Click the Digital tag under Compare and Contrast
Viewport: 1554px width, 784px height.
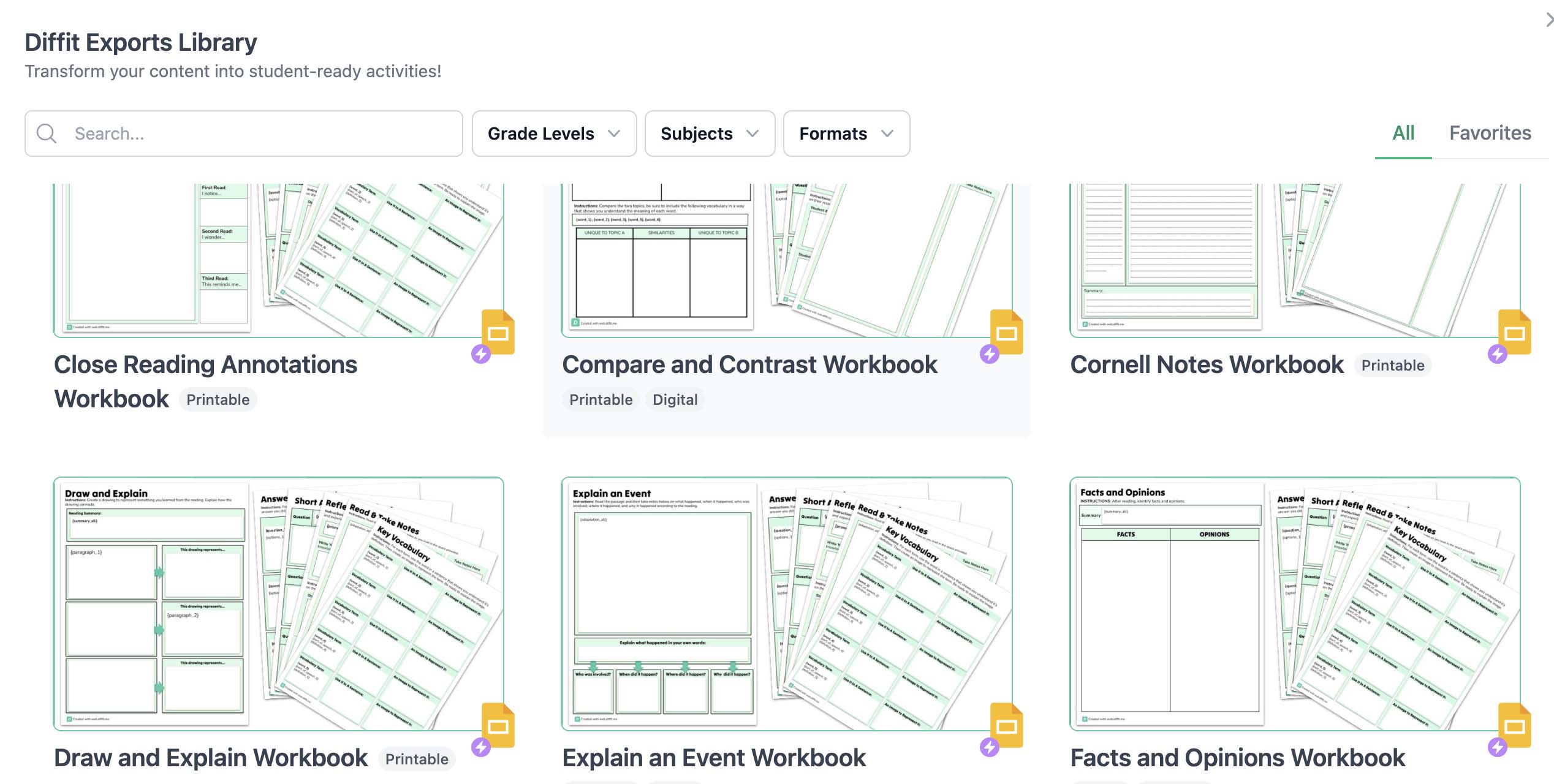(675, 399)
